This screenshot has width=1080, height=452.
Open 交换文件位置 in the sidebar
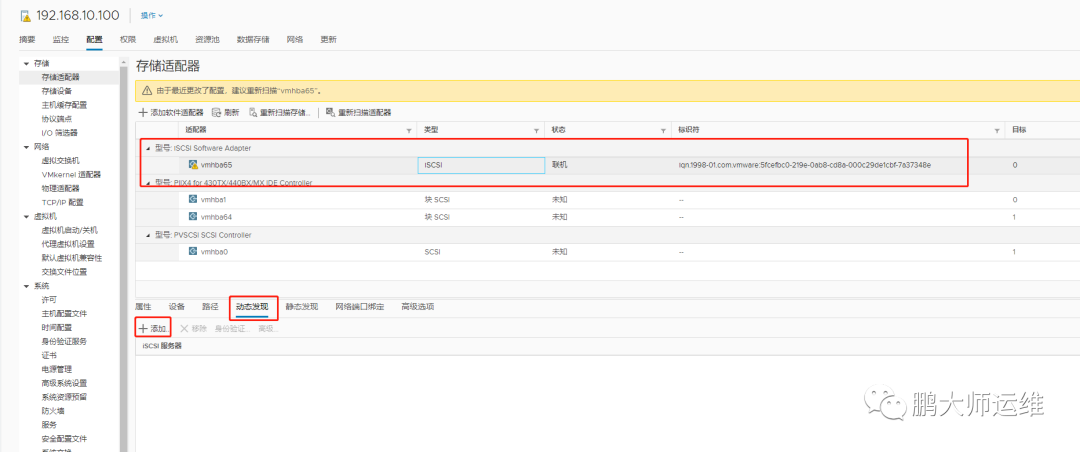(x=64, y=271)
